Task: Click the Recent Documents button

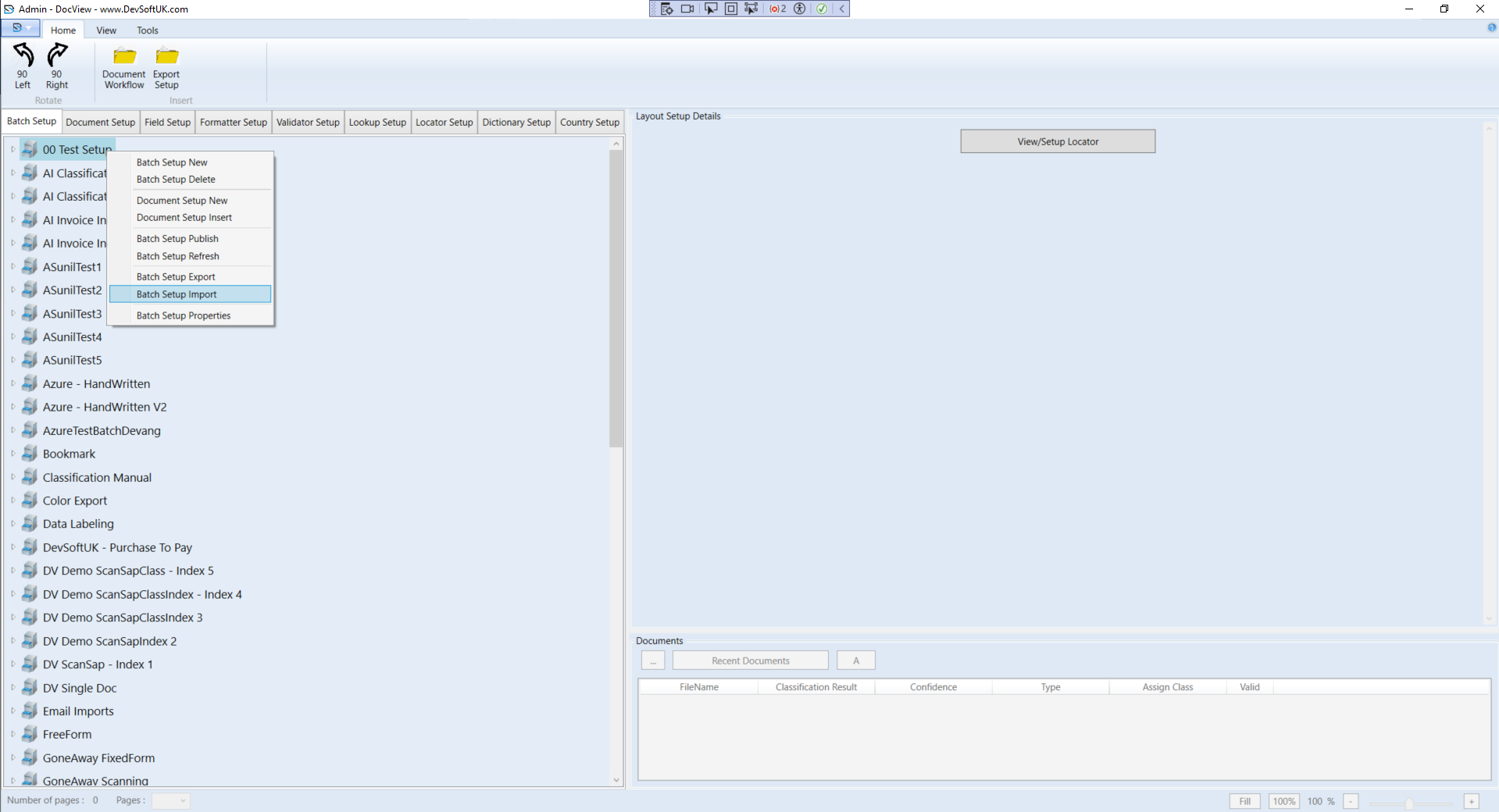Action: coord(750,661)
